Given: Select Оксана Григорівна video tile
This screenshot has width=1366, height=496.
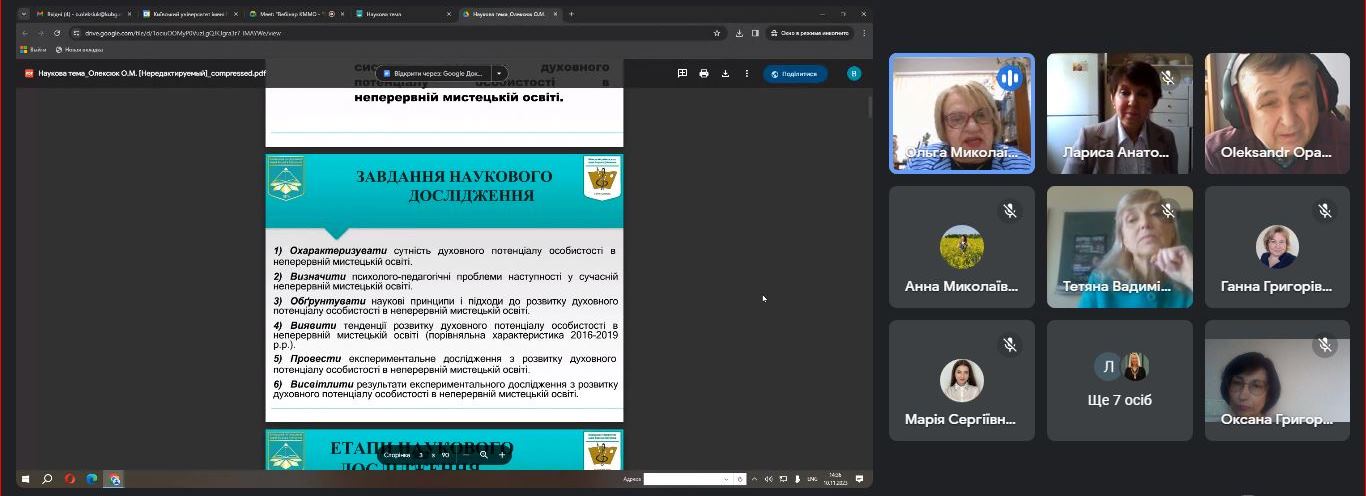Looking at the screenshot, I should (1277, 380).
